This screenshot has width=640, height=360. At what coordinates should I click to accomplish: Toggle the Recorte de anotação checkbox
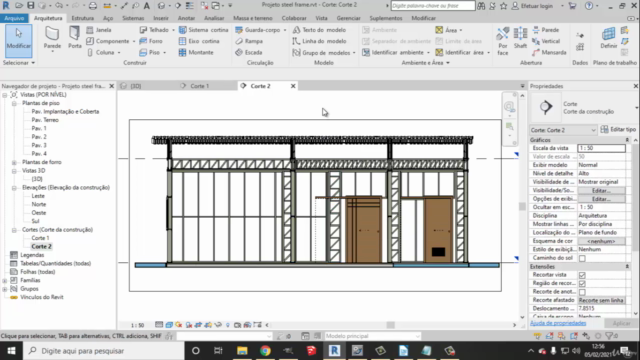coord(582,292)
